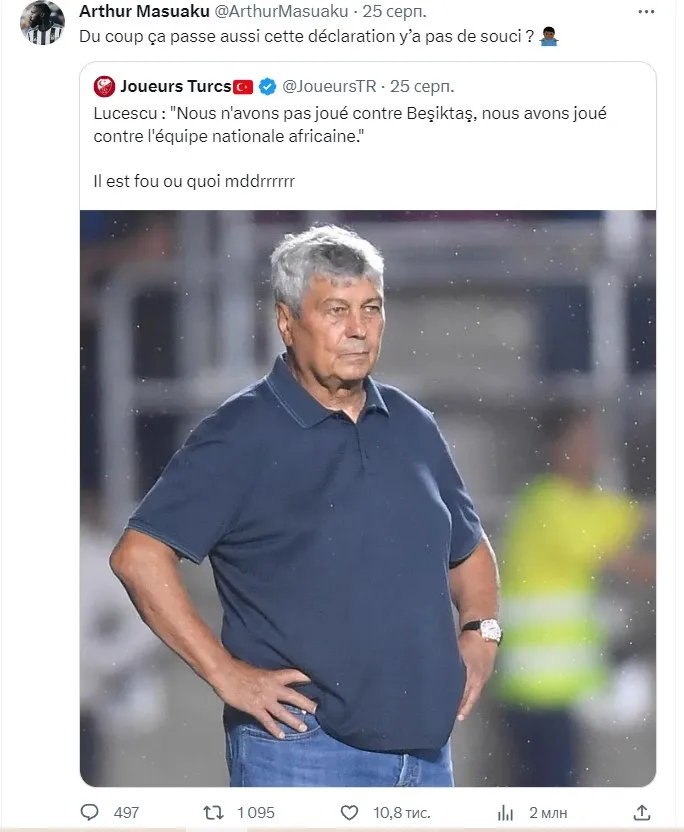Enlarge the photo of the man in polo
Screen dimensions: 684x832
(367, 497)
